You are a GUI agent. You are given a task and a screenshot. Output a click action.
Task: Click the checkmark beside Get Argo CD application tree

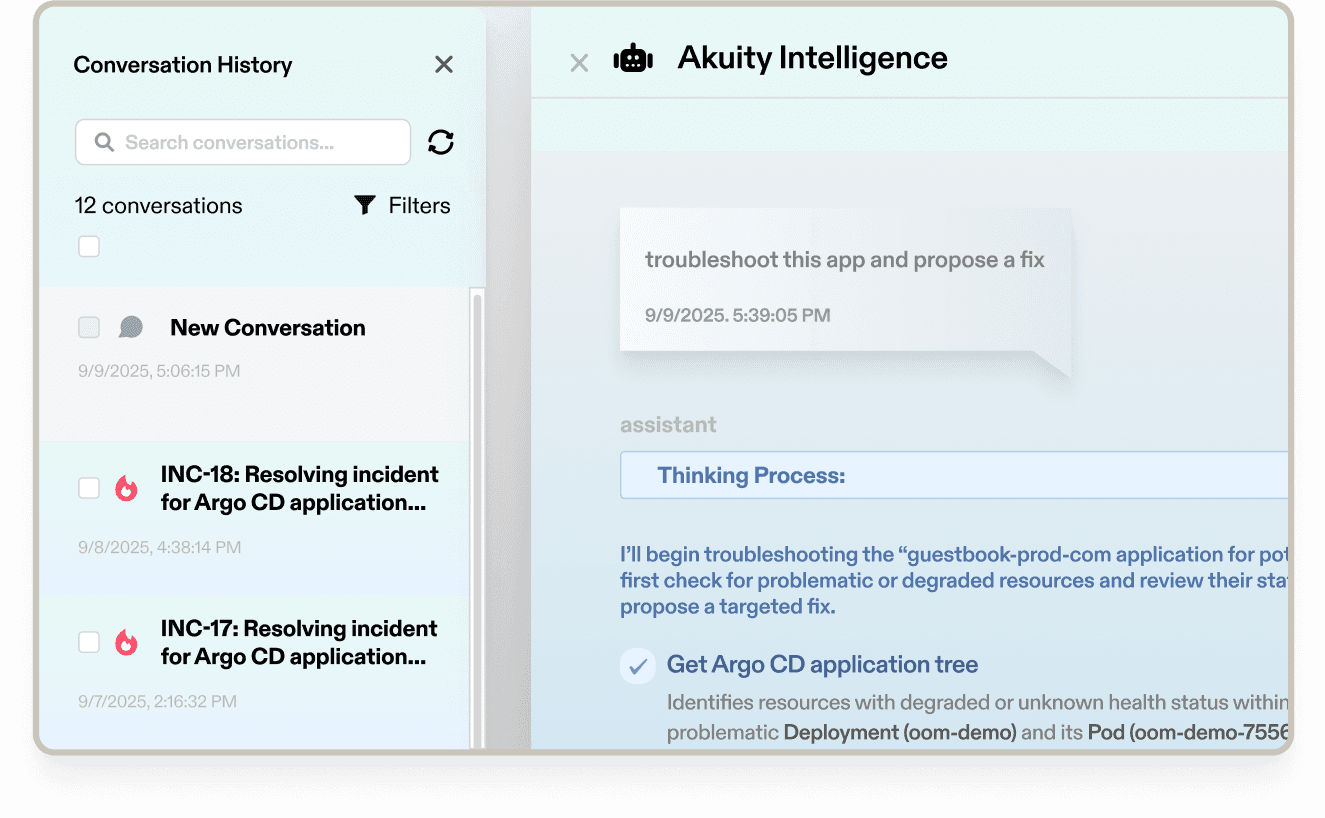[637, 665]
